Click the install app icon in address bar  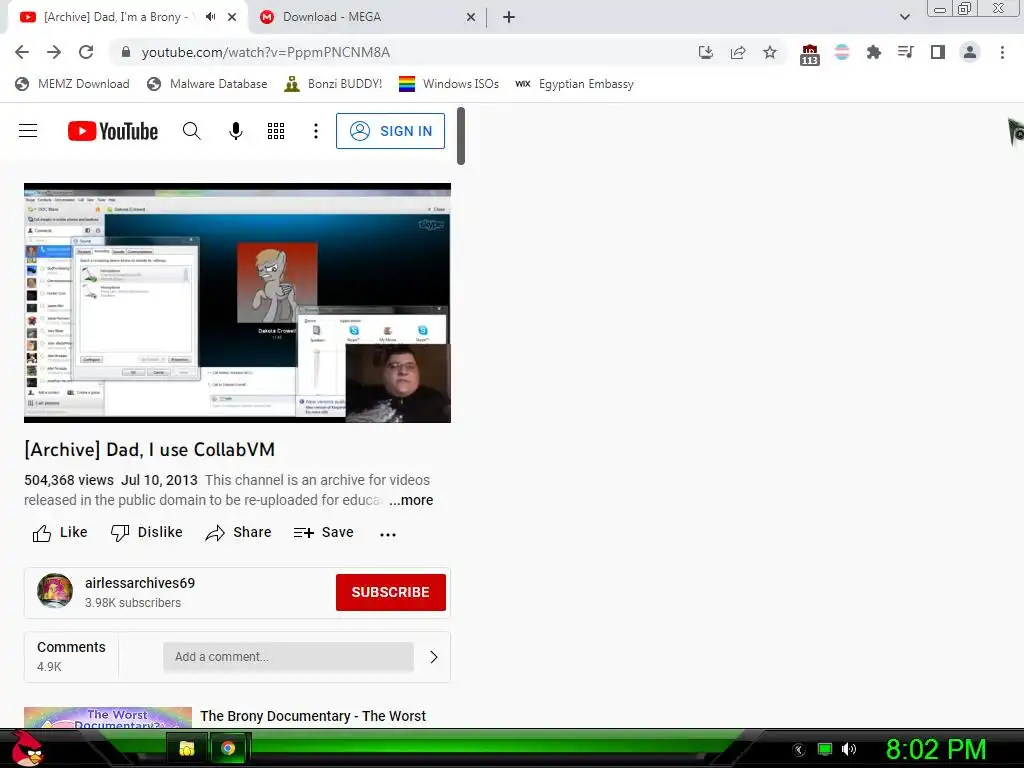[x=705, y=52]
